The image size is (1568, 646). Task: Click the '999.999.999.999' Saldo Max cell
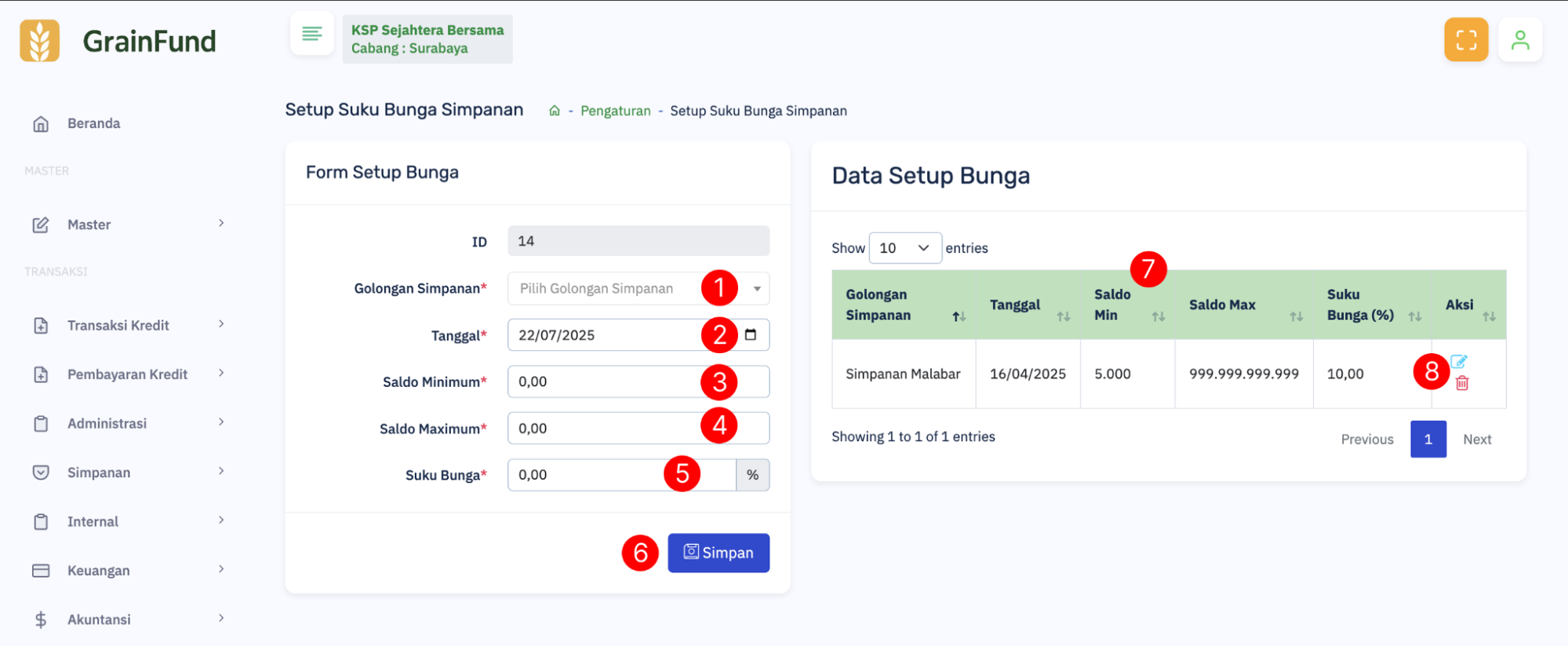1244,374
